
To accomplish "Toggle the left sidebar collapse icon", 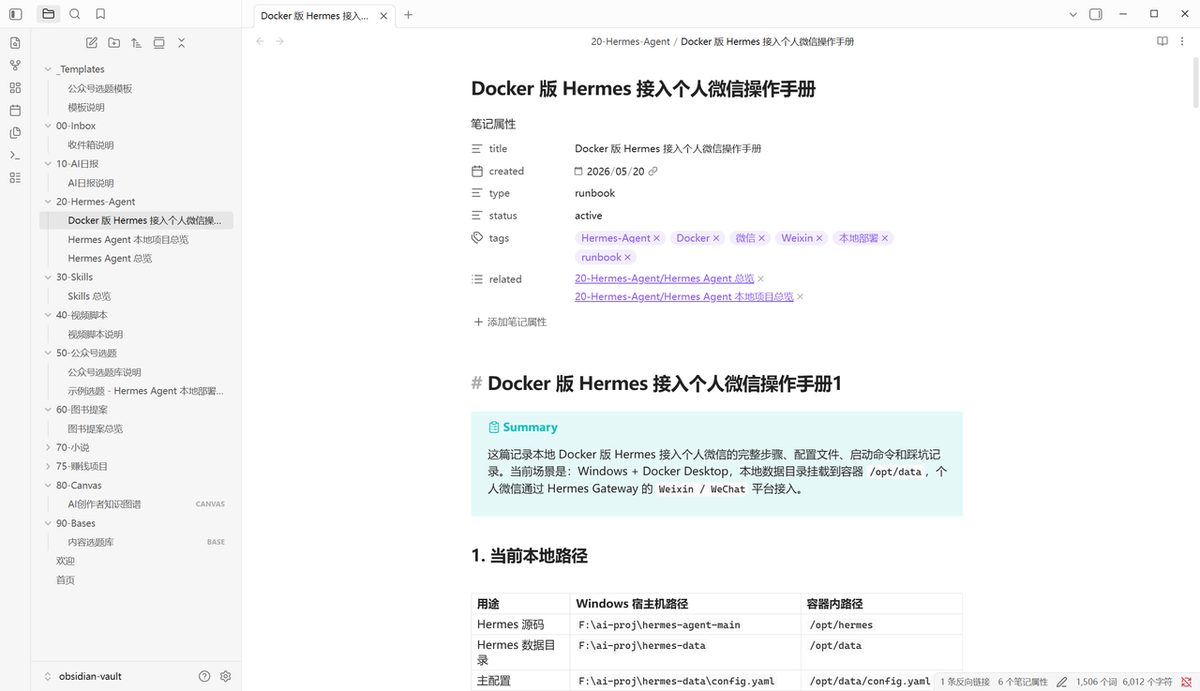I will (15, 14).
